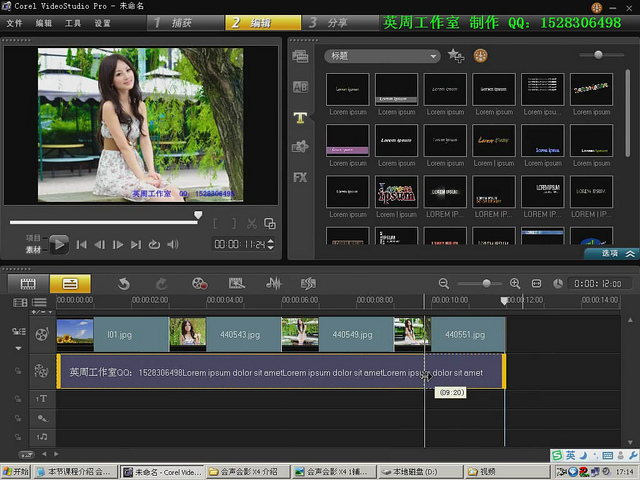Click the Windows 开始 start button
Viewport: 640px width, 480px height.
click(x=16, y=472)
